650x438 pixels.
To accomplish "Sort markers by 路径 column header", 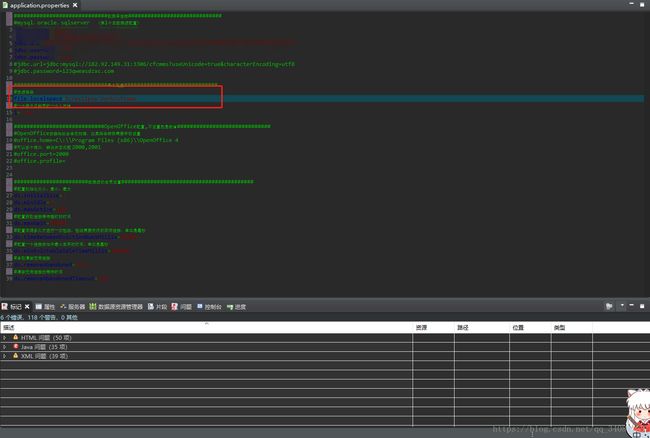I will pos(482,327).
